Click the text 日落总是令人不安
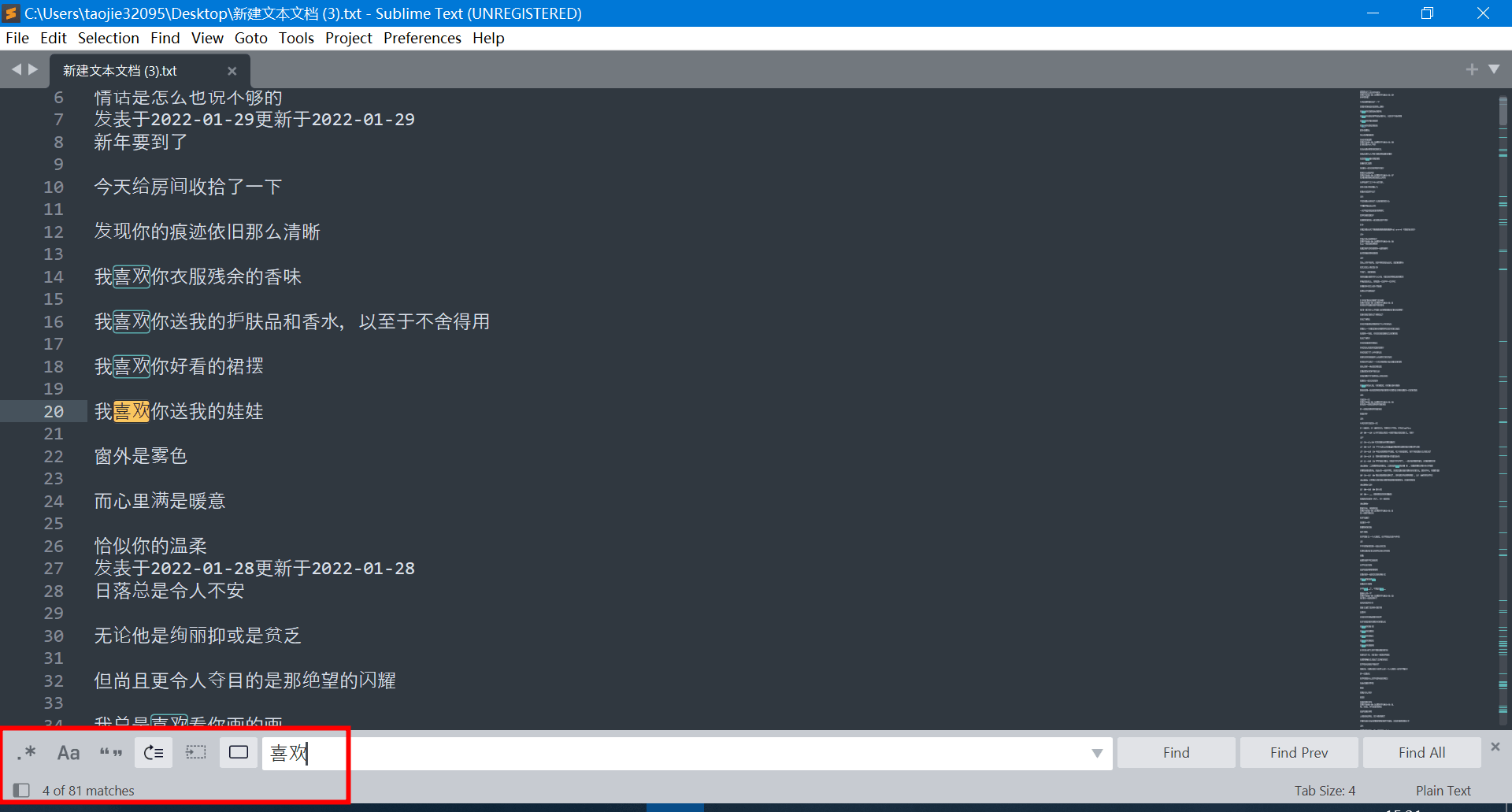 point(169,591)
